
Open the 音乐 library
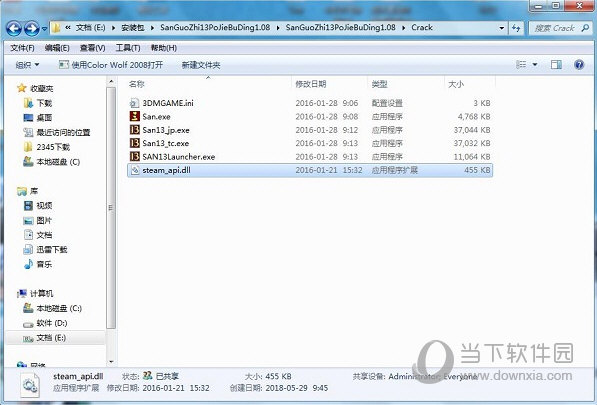pyautogui.click(x=44, y=264)
